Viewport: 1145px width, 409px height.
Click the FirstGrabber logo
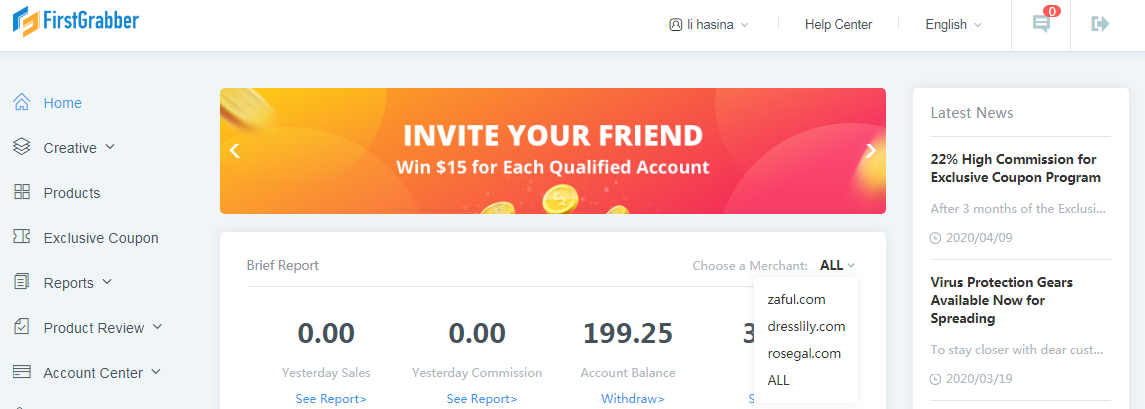(75, 21)
